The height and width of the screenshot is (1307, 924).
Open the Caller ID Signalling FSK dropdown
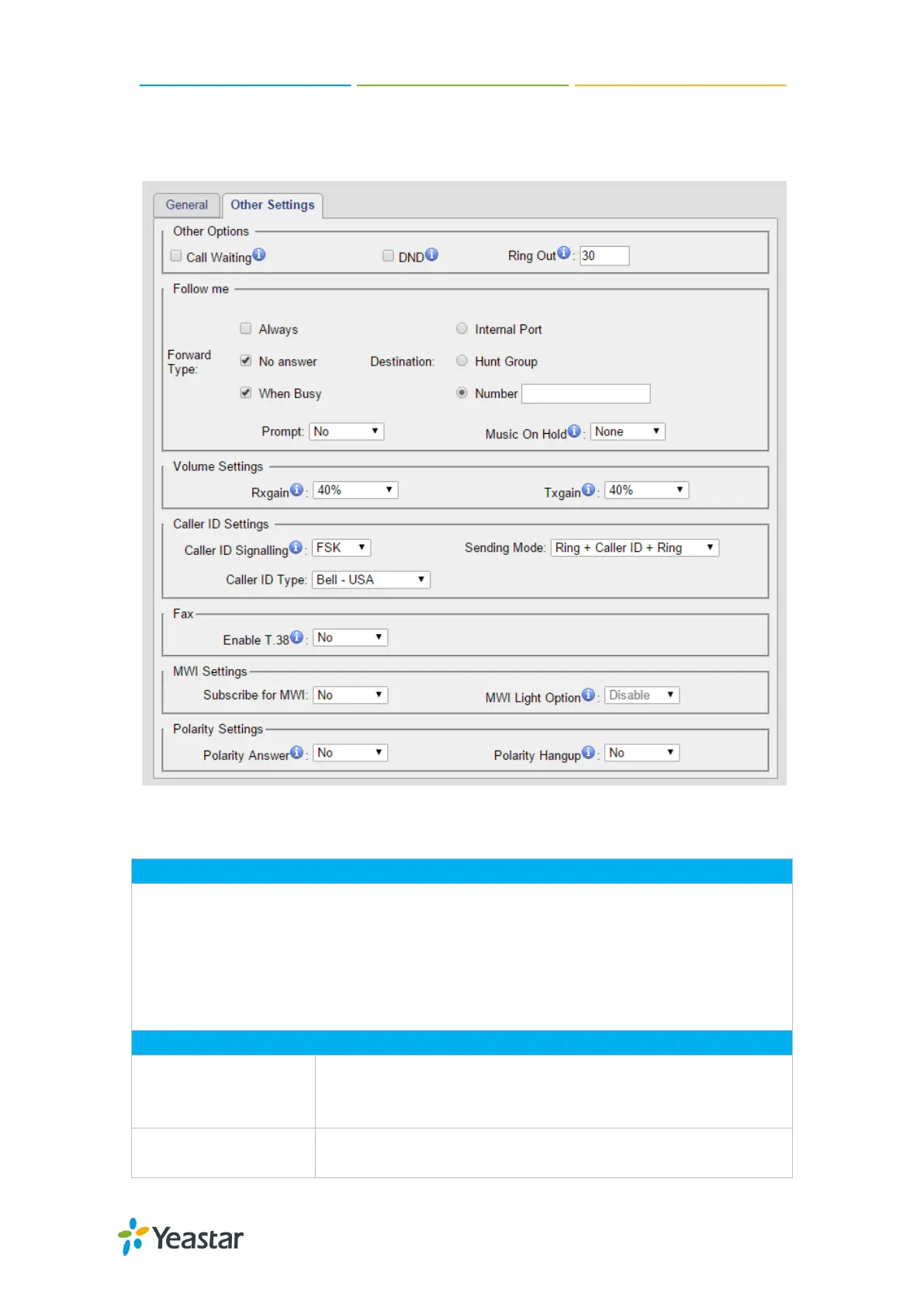[341, 547]
